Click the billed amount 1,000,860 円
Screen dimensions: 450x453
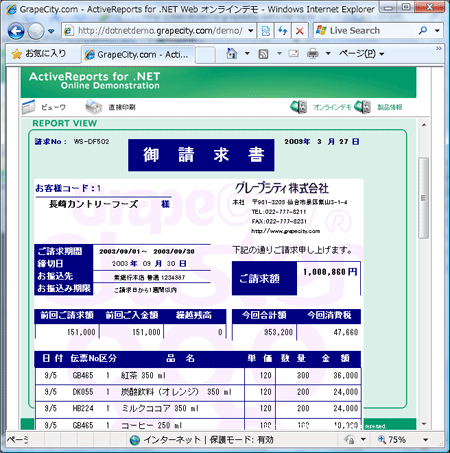[330, 272]
